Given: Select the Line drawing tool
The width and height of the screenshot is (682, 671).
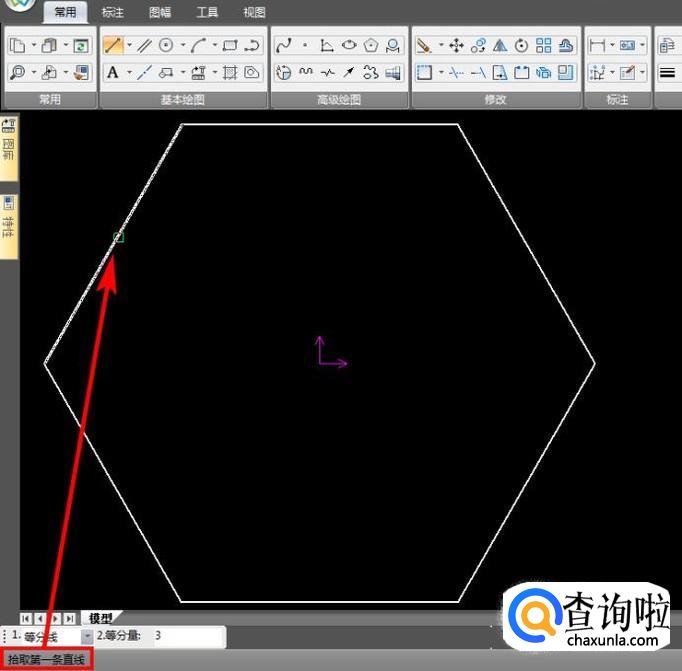Looking at the screenshot, I should tap(113, 46).
